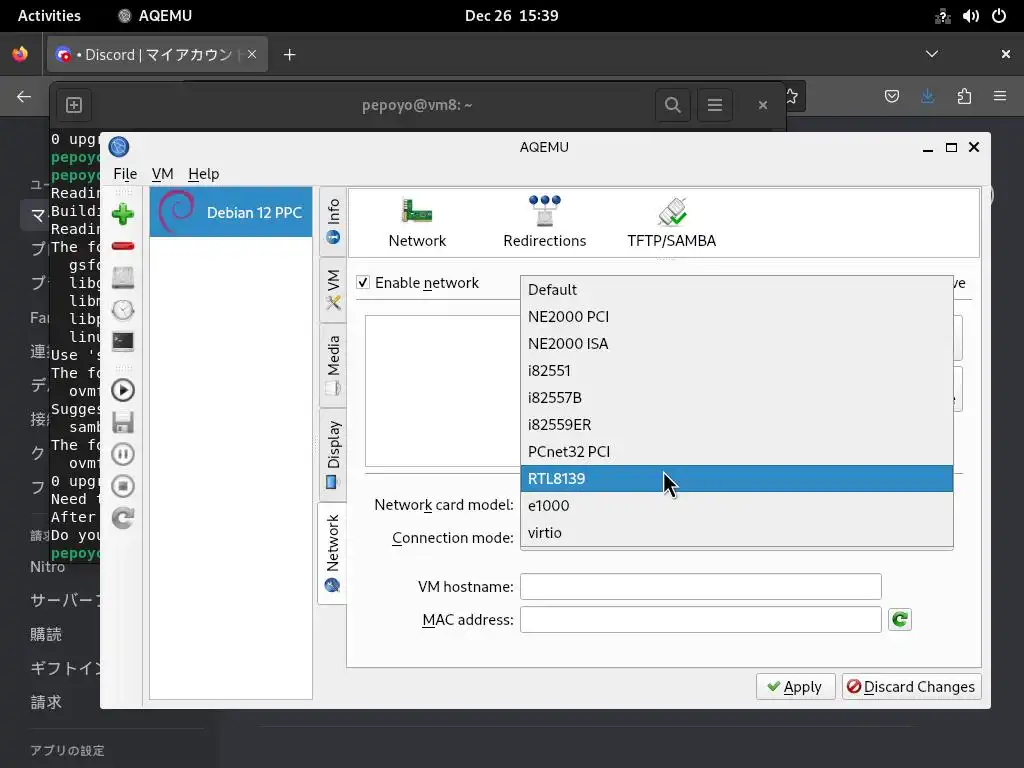The height and width of the screenshot is (768, 1024).
Task: Click the terminal search icon
Action: pyautogui.click(x=673, y=105)
